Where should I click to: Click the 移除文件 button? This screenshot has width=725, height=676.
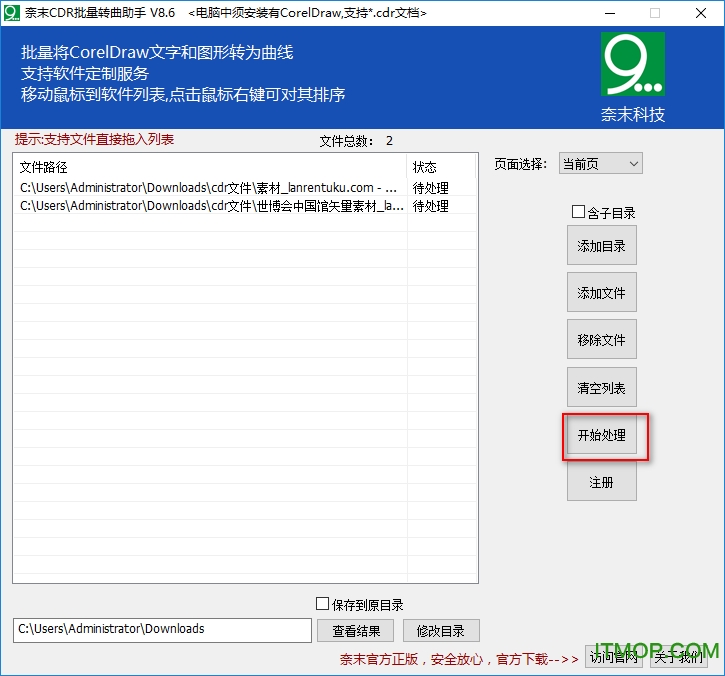pos(601,340)
